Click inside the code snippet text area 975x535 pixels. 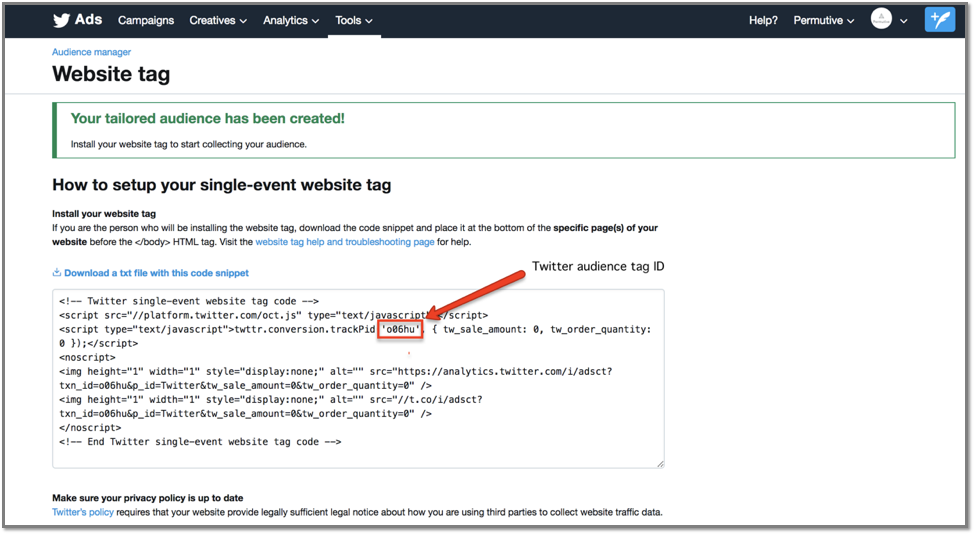358,378
